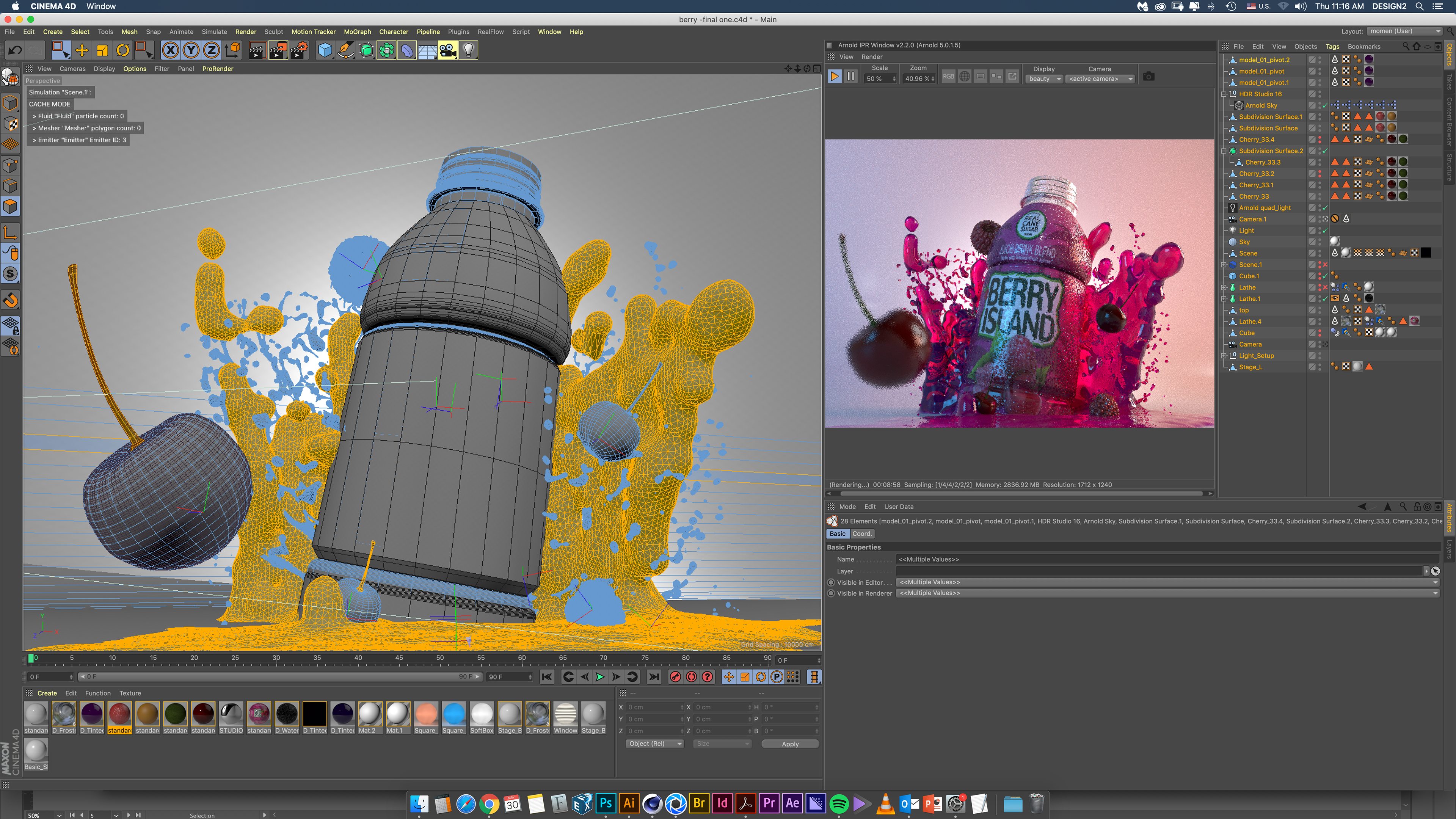
Task: Select the Rotate tool icon
Action: pos(122,50)
